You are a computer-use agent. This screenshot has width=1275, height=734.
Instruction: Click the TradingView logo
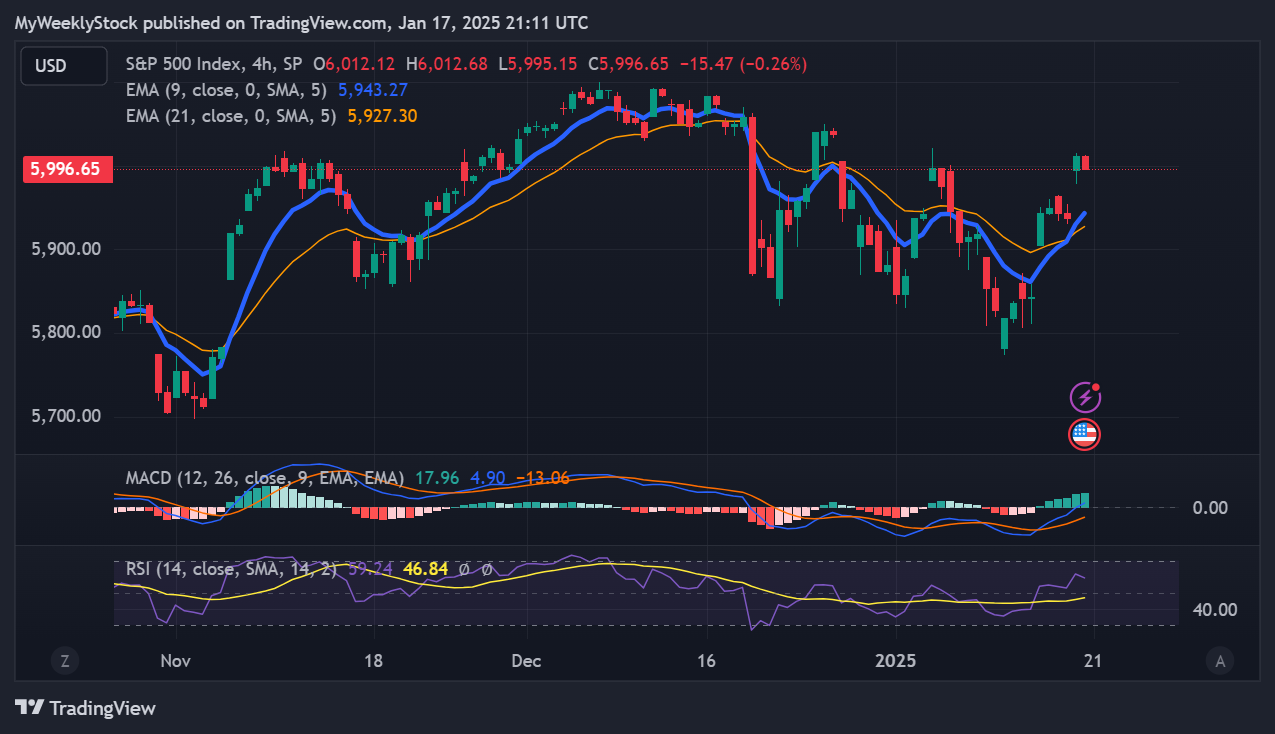(86, 708)
